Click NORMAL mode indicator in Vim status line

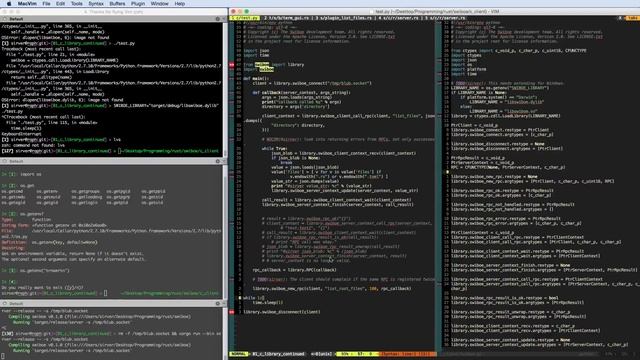click(x=239, y=354)
